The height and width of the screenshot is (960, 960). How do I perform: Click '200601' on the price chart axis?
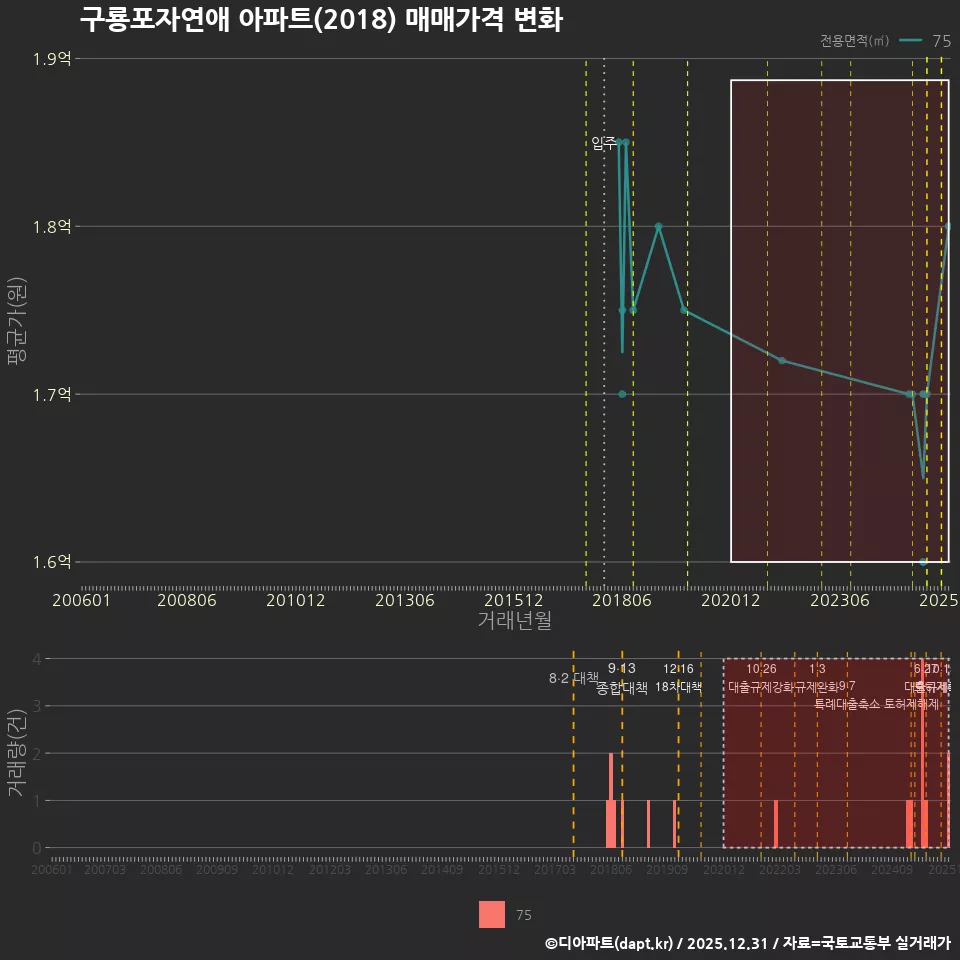tap(81, 600)
